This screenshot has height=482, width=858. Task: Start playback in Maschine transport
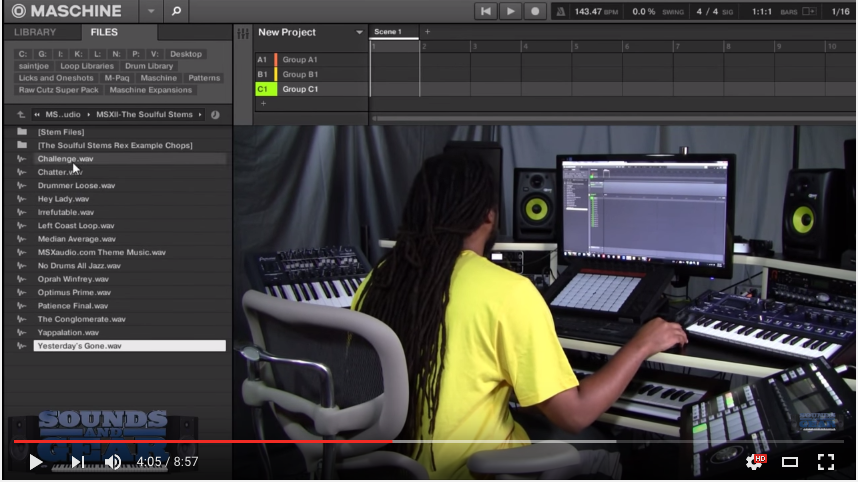coord(510,11)
